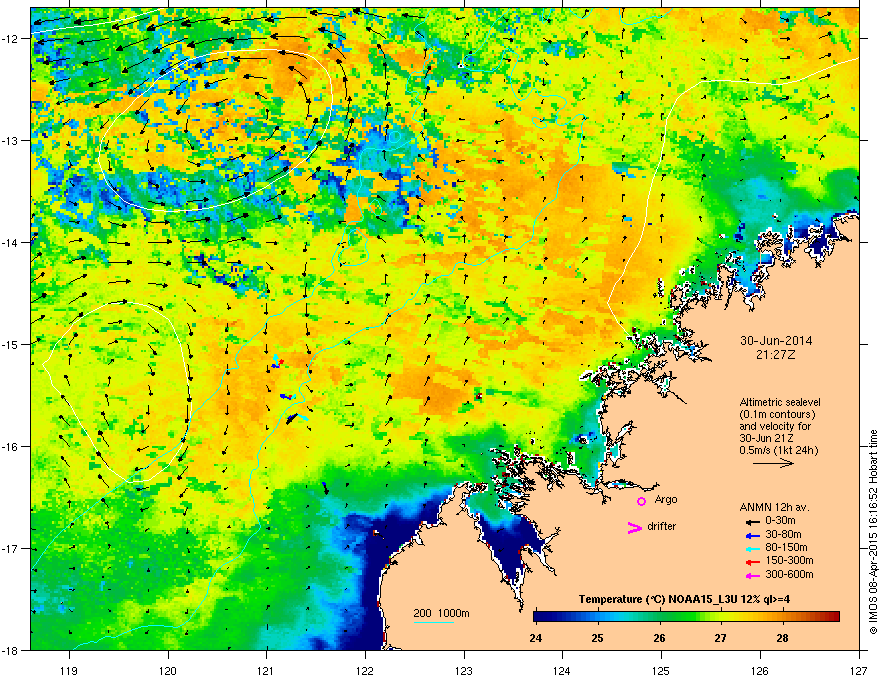Click the '150-300m' depth label
880x680 pixels.
[x=789, y=560]
